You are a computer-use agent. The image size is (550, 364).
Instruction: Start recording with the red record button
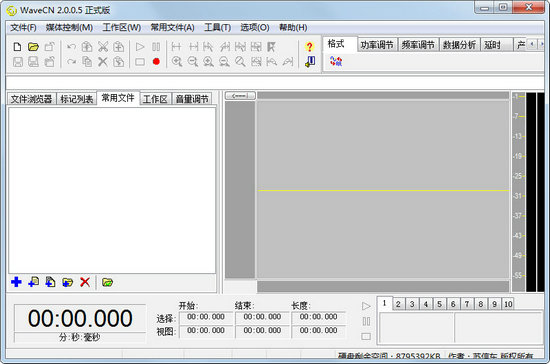click(156, 62)
